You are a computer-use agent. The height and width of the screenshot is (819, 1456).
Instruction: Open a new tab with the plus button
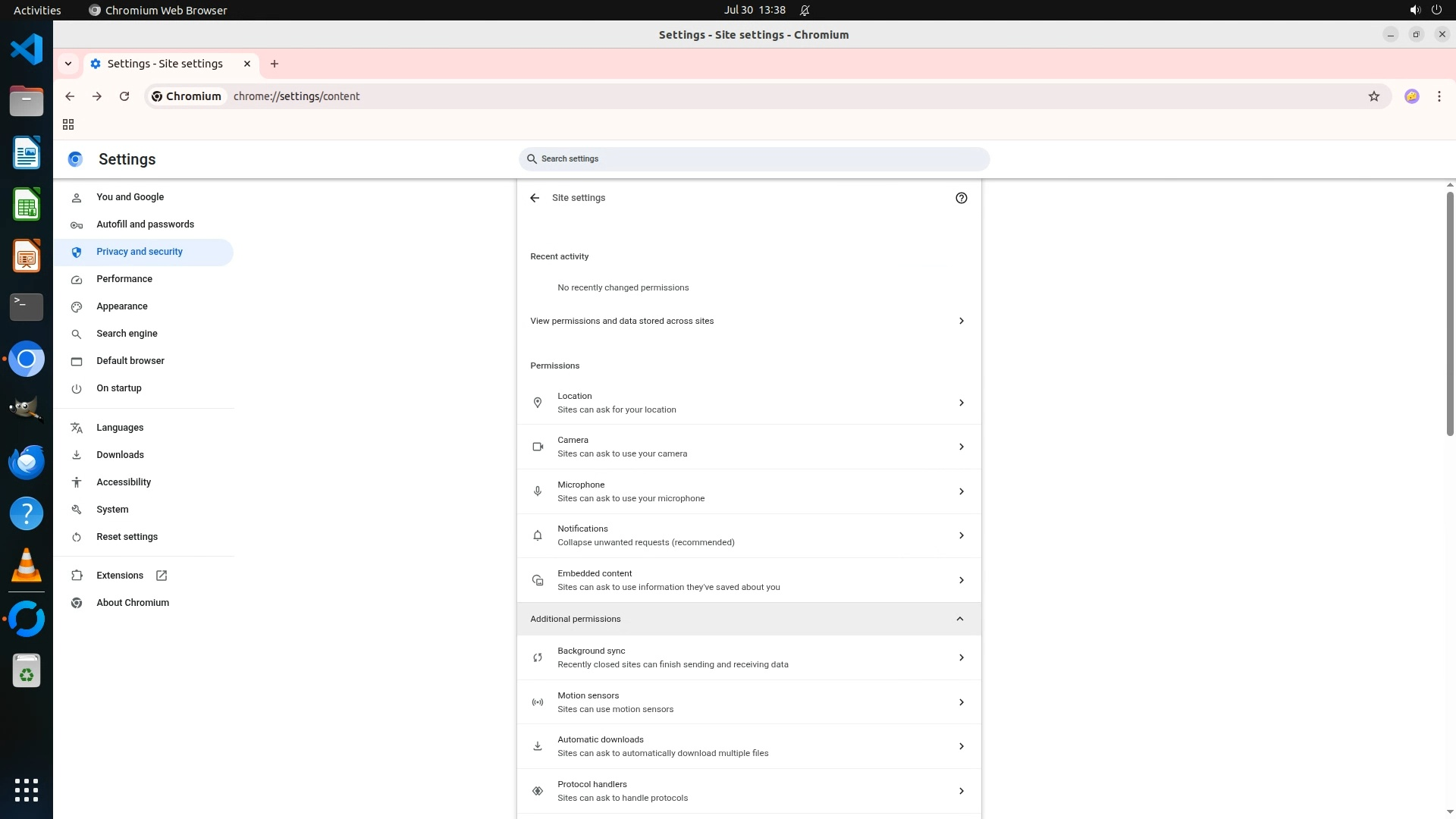point(275,64)
